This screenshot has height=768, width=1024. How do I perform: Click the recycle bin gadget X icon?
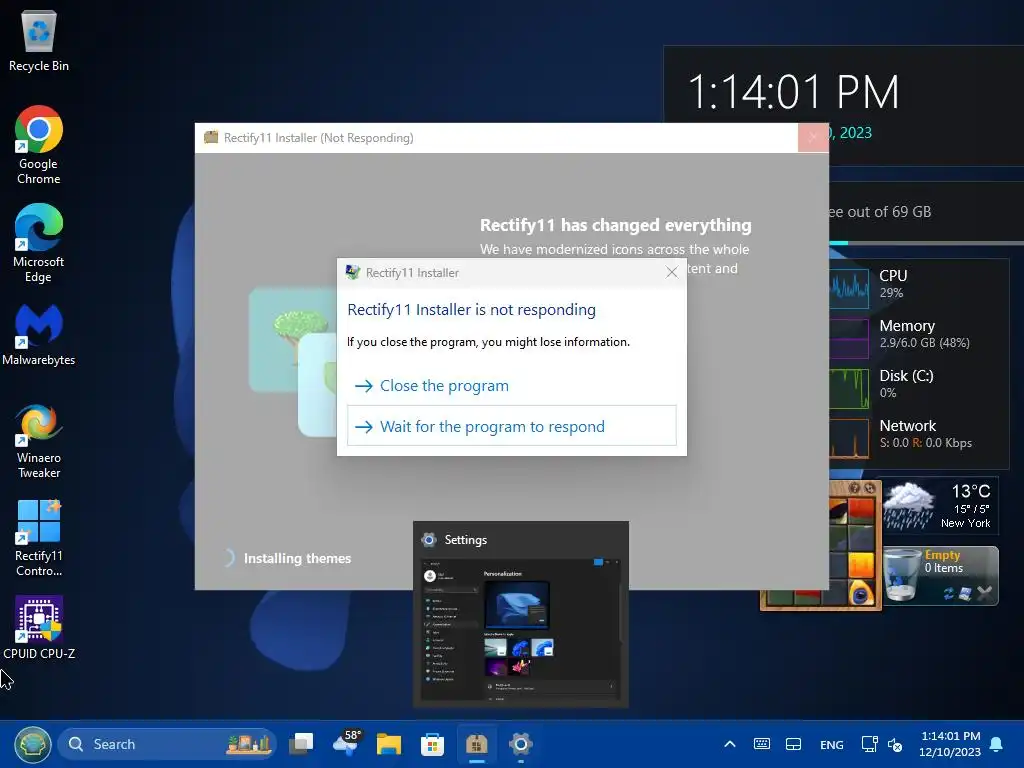984,593
